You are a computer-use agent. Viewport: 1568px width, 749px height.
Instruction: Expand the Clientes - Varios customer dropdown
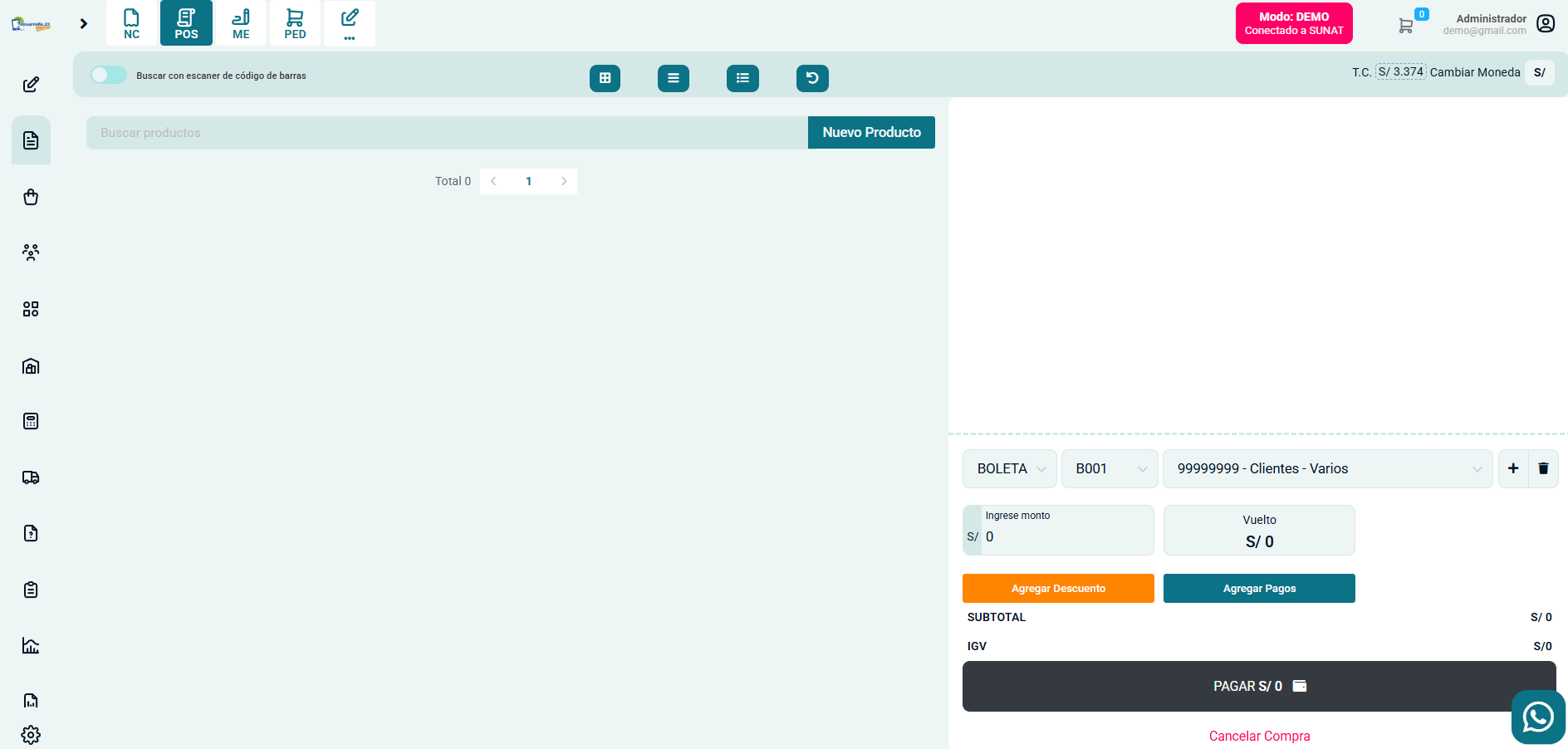tap(1327, 468)
